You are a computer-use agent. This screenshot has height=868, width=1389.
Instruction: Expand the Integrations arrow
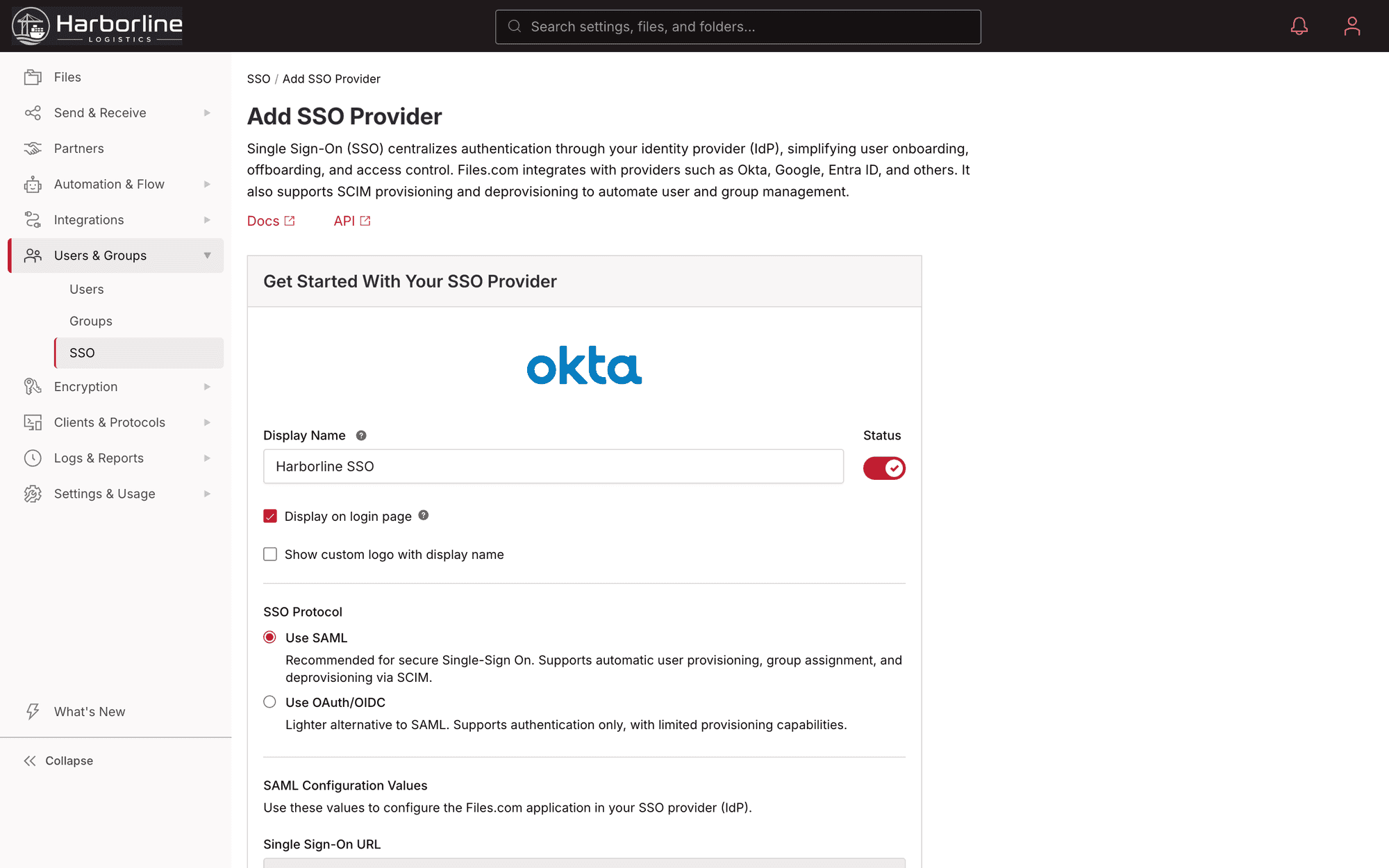tap(207, 219)
